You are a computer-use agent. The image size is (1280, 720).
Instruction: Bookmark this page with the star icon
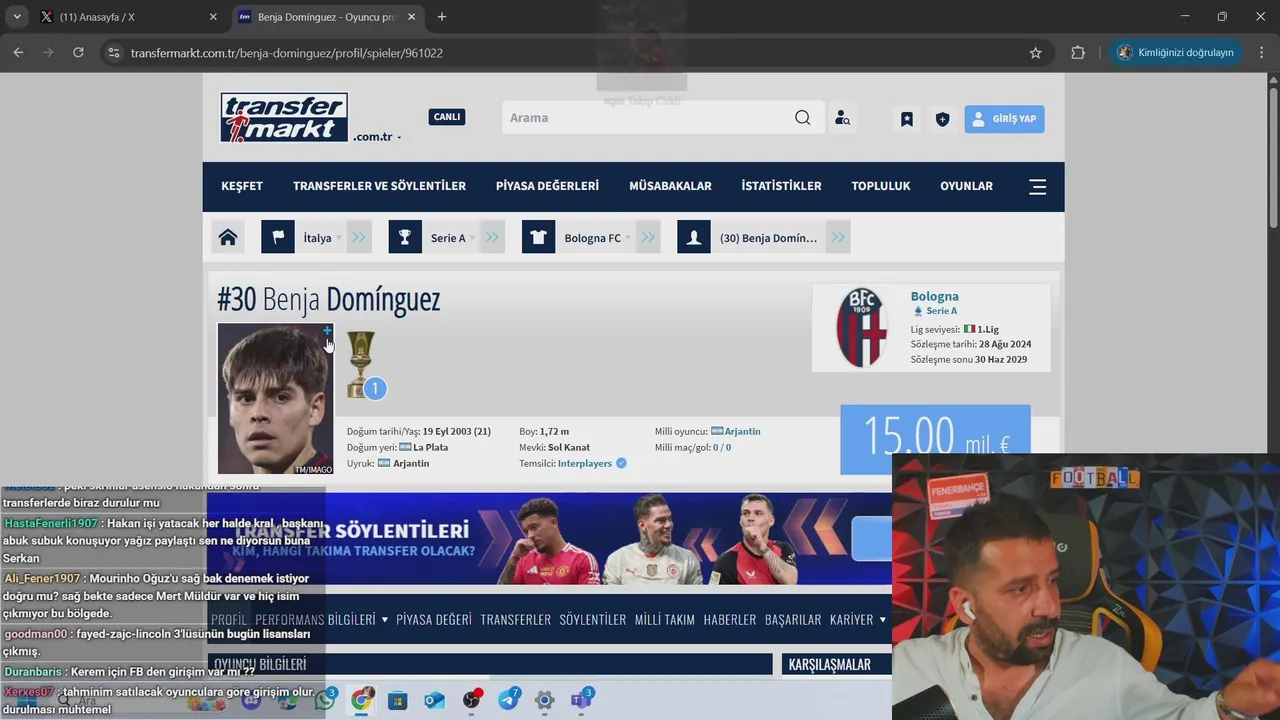(x=1036, y=53)
